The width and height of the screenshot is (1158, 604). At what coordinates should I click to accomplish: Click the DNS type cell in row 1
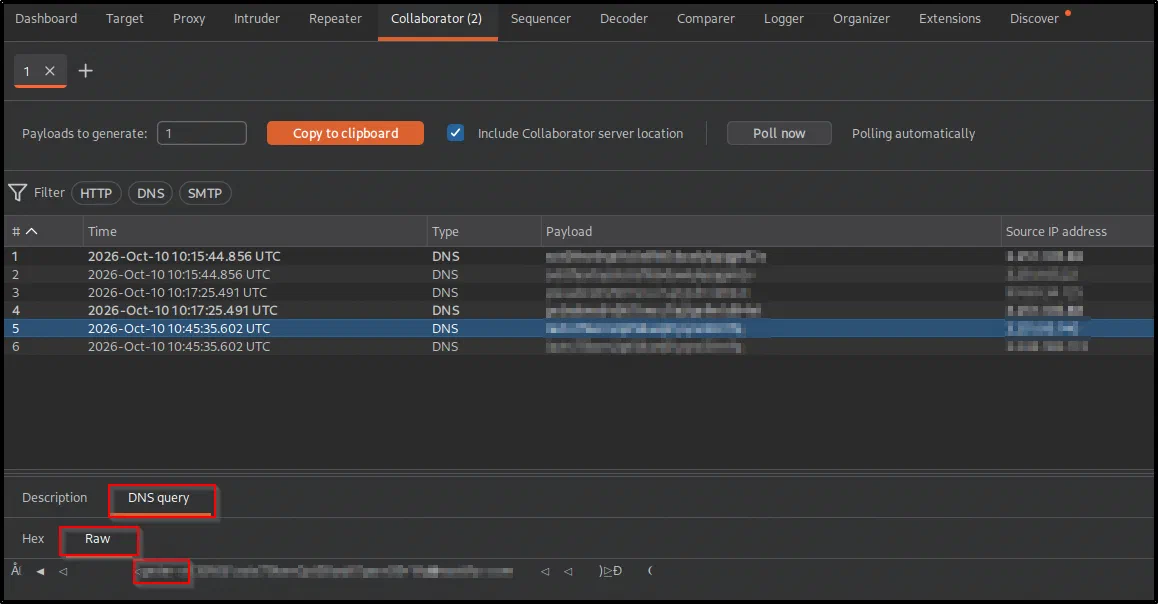pos(445,256)
